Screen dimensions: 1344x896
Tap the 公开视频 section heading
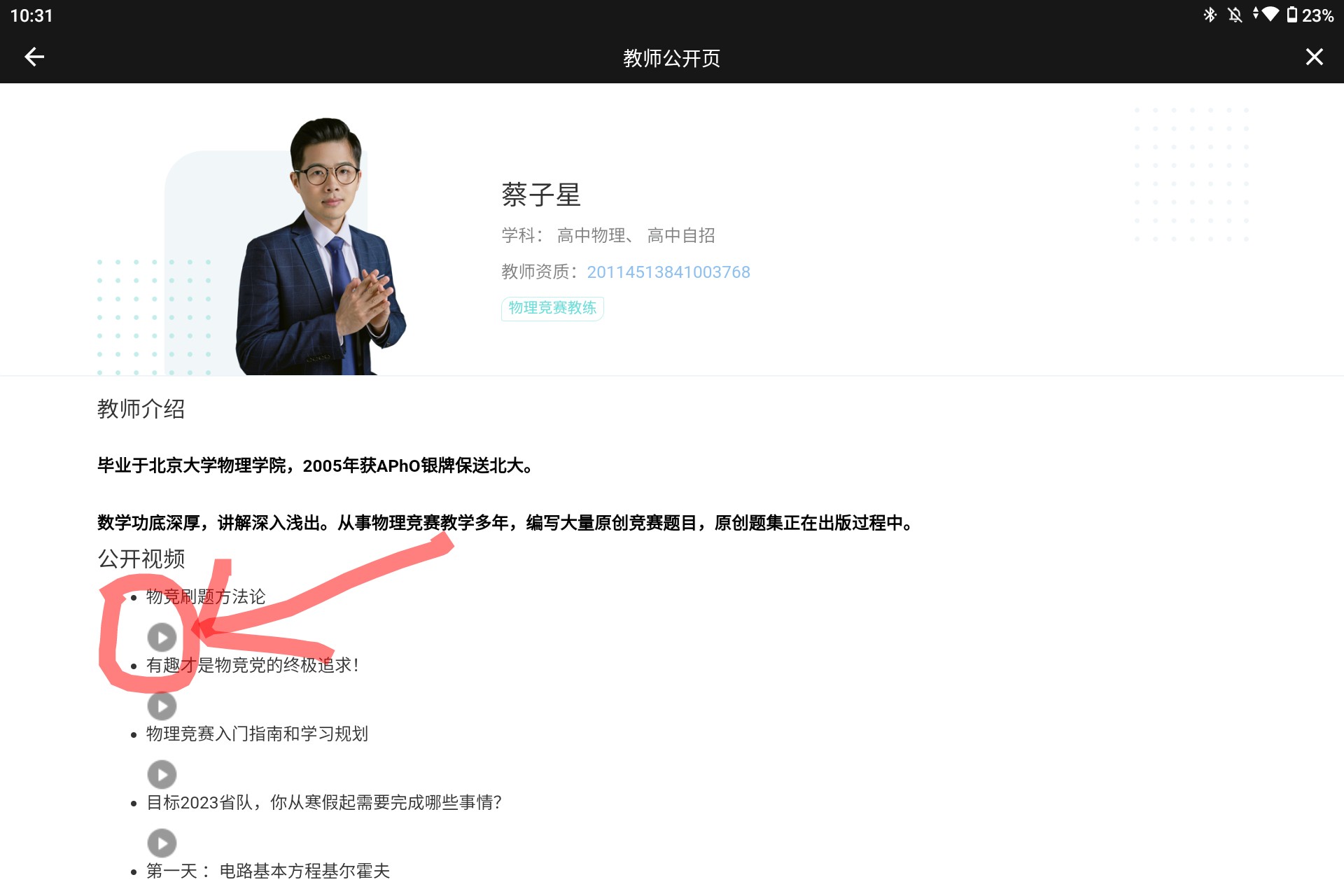coord(141,559)
